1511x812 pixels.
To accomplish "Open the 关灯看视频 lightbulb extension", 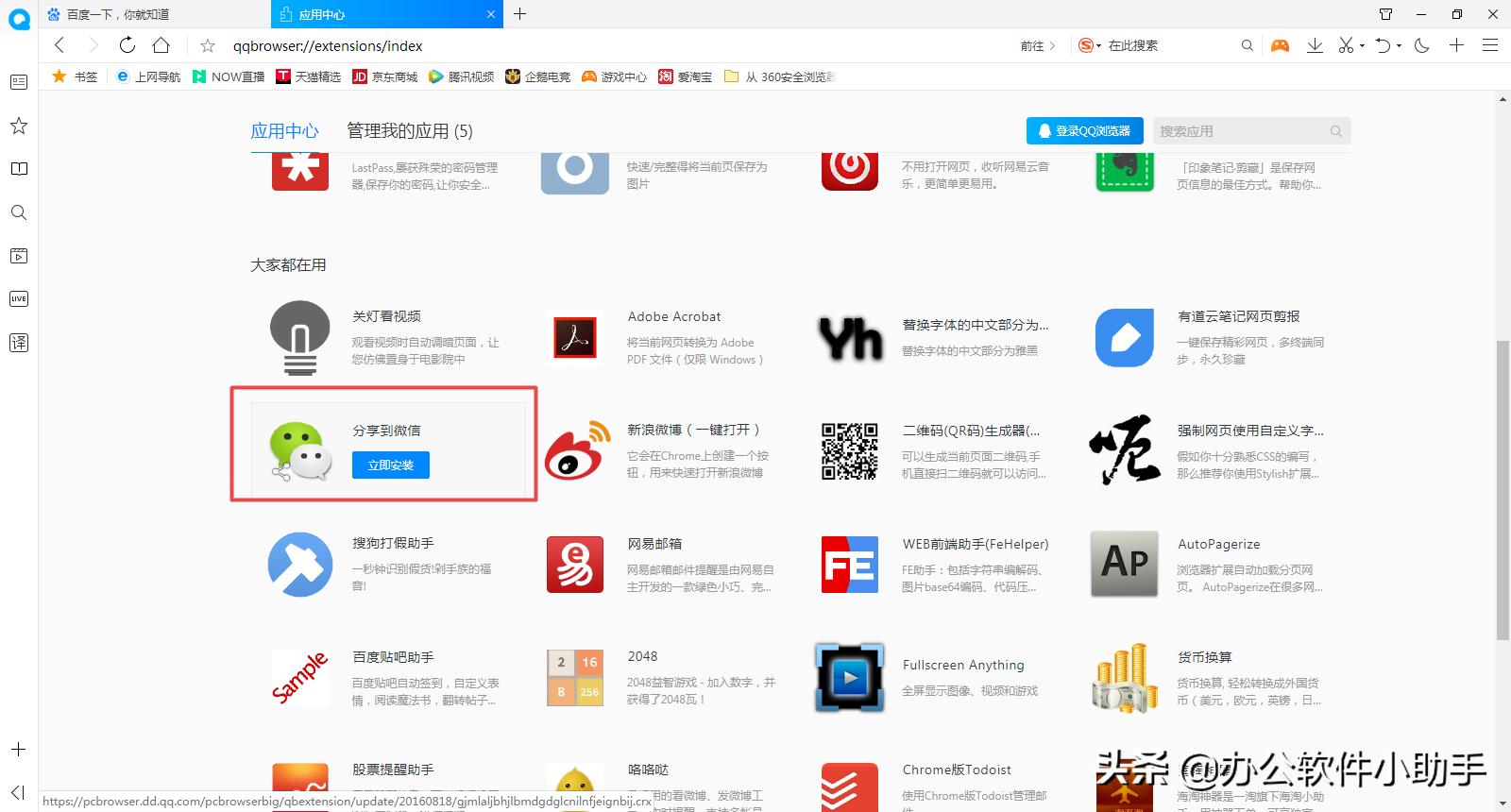I will 300,338.
